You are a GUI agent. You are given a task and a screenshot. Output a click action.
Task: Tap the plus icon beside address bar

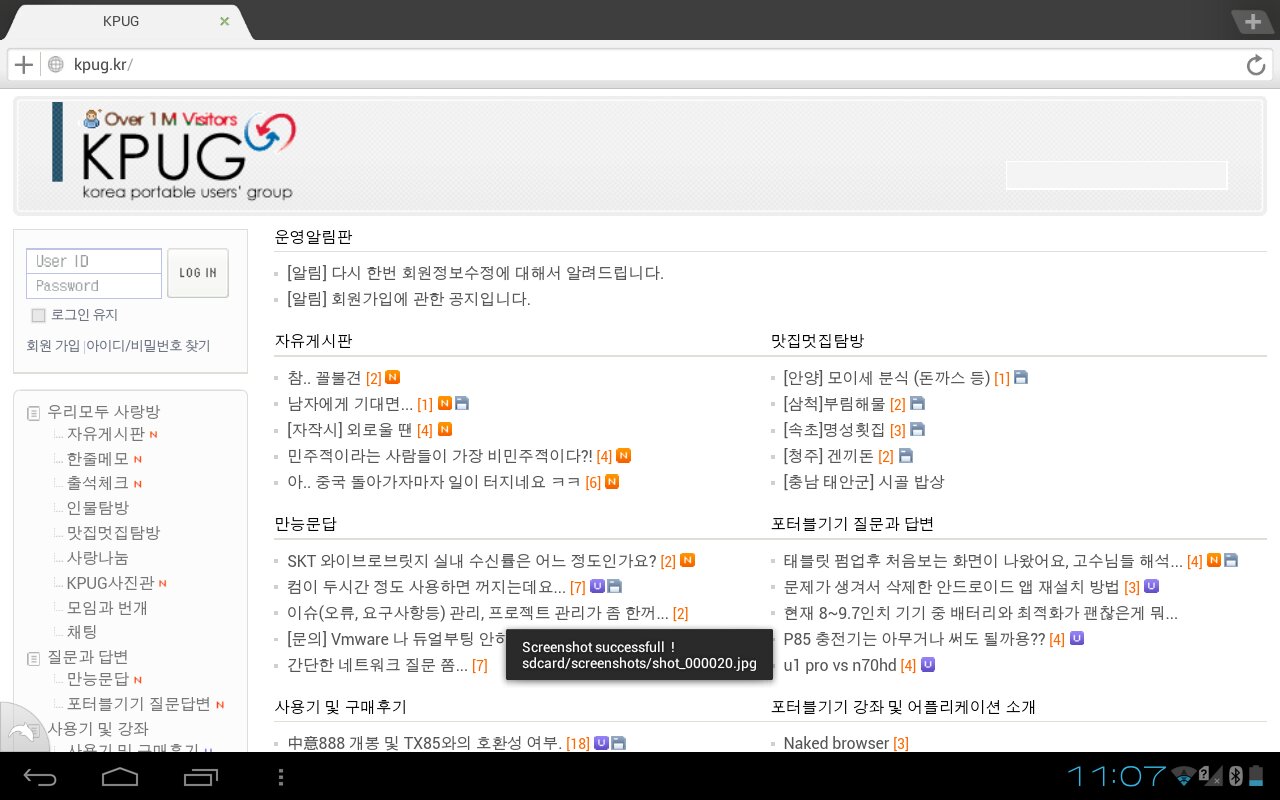(x=24, y=65)
